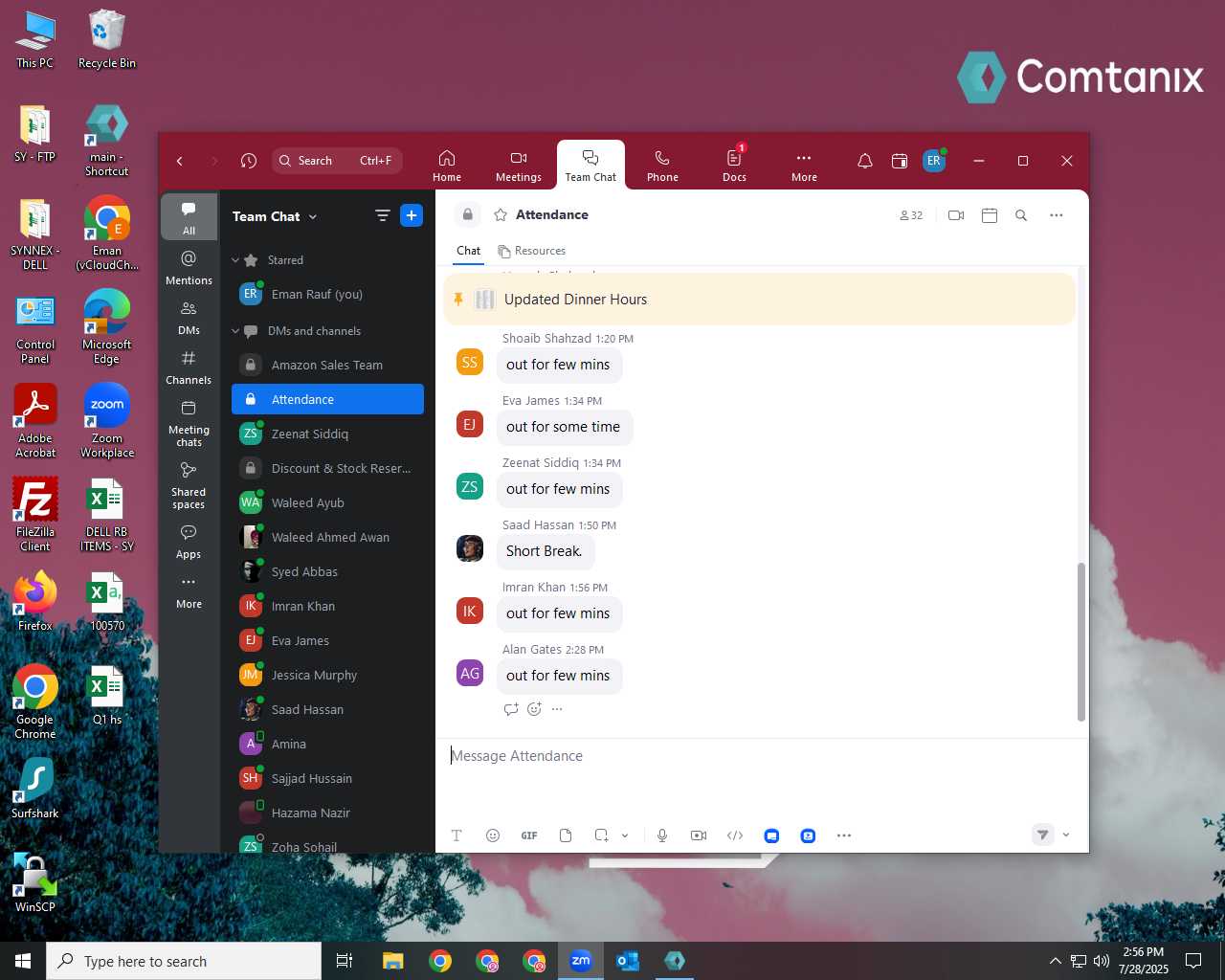Open the chat list filter icon
Viewport: 1225px width, 980px height.
tap(383, 215)
